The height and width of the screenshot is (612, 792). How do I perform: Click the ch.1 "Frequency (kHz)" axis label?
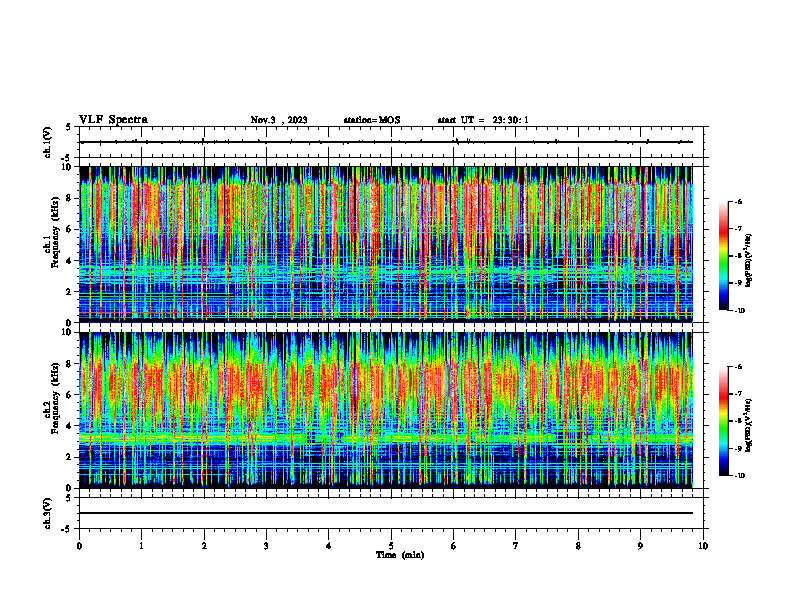tap(55, 232)
